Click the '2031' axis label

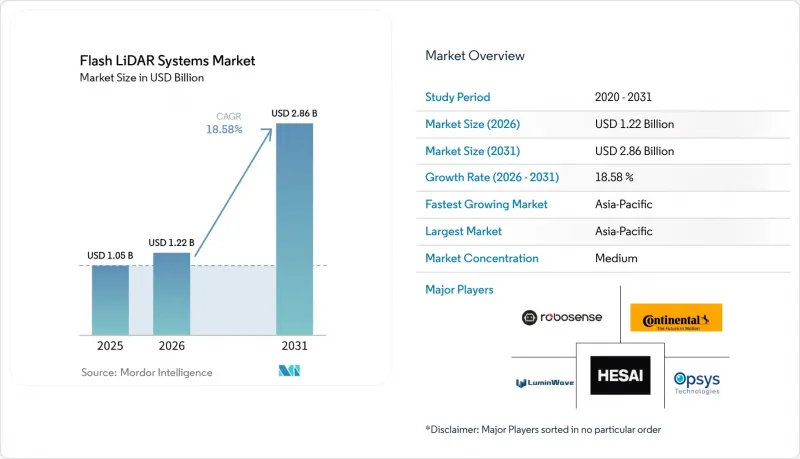click(x=294, y=346)
